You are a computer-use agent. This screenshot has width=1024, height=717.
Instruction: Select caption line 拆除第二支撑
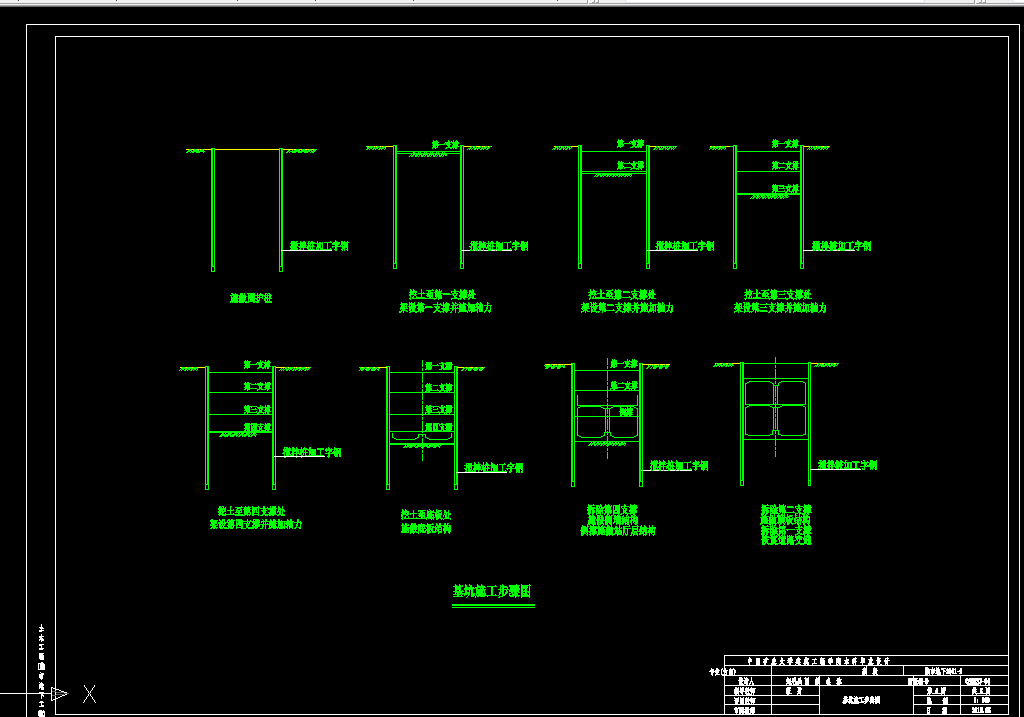(x=786, y=509)
